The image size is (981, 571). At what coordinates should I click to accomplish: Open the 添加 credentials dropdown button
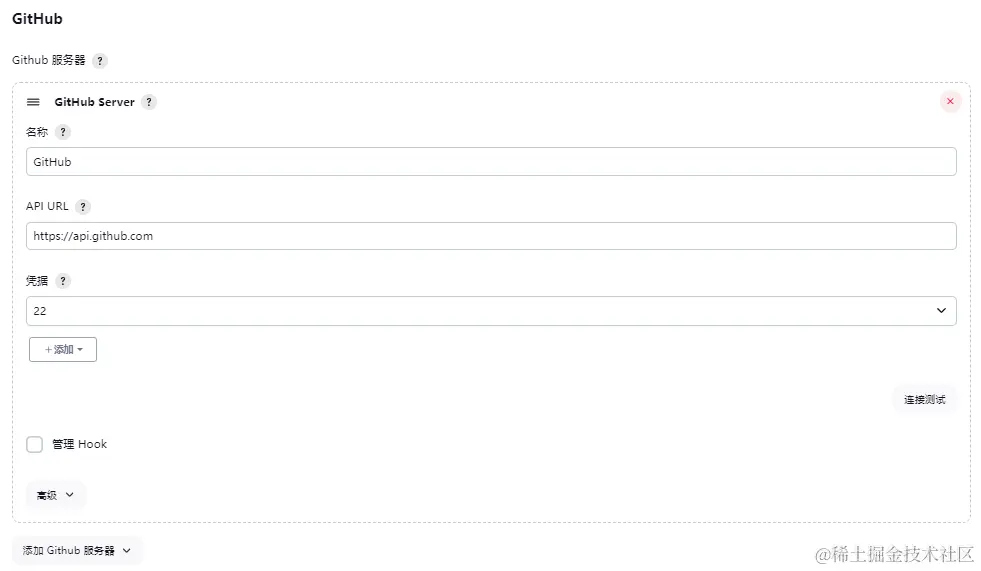pyautogui.click(x=63, y=349)
